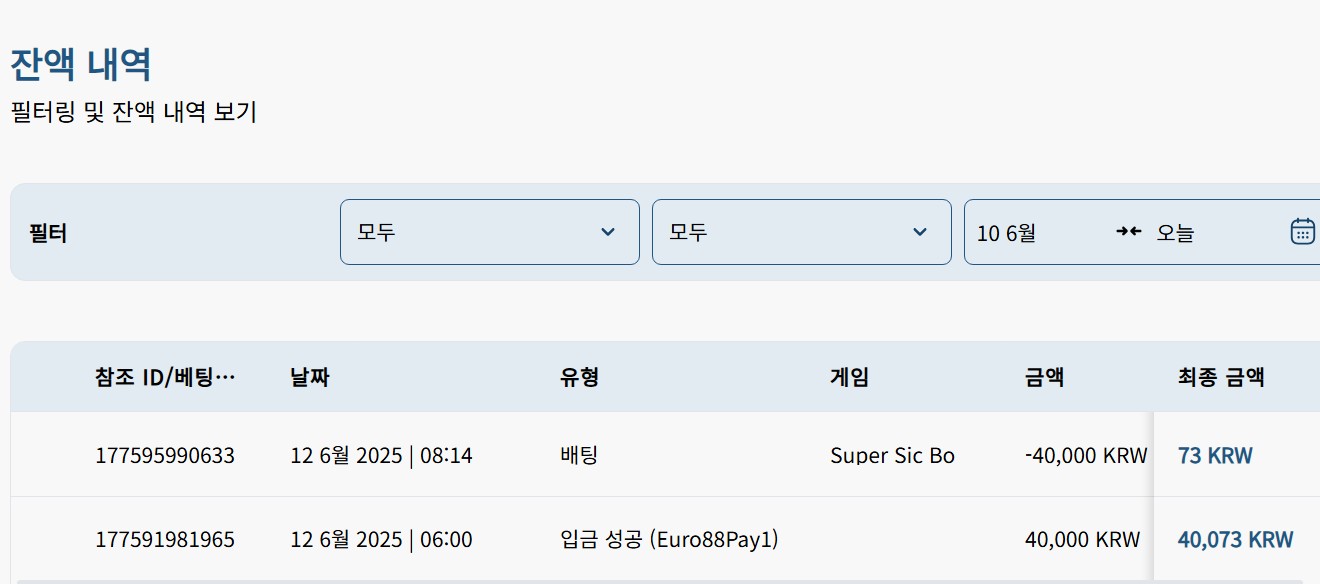
Task: Open reference ID 177595990633
Action: click(x=165, y=456)
